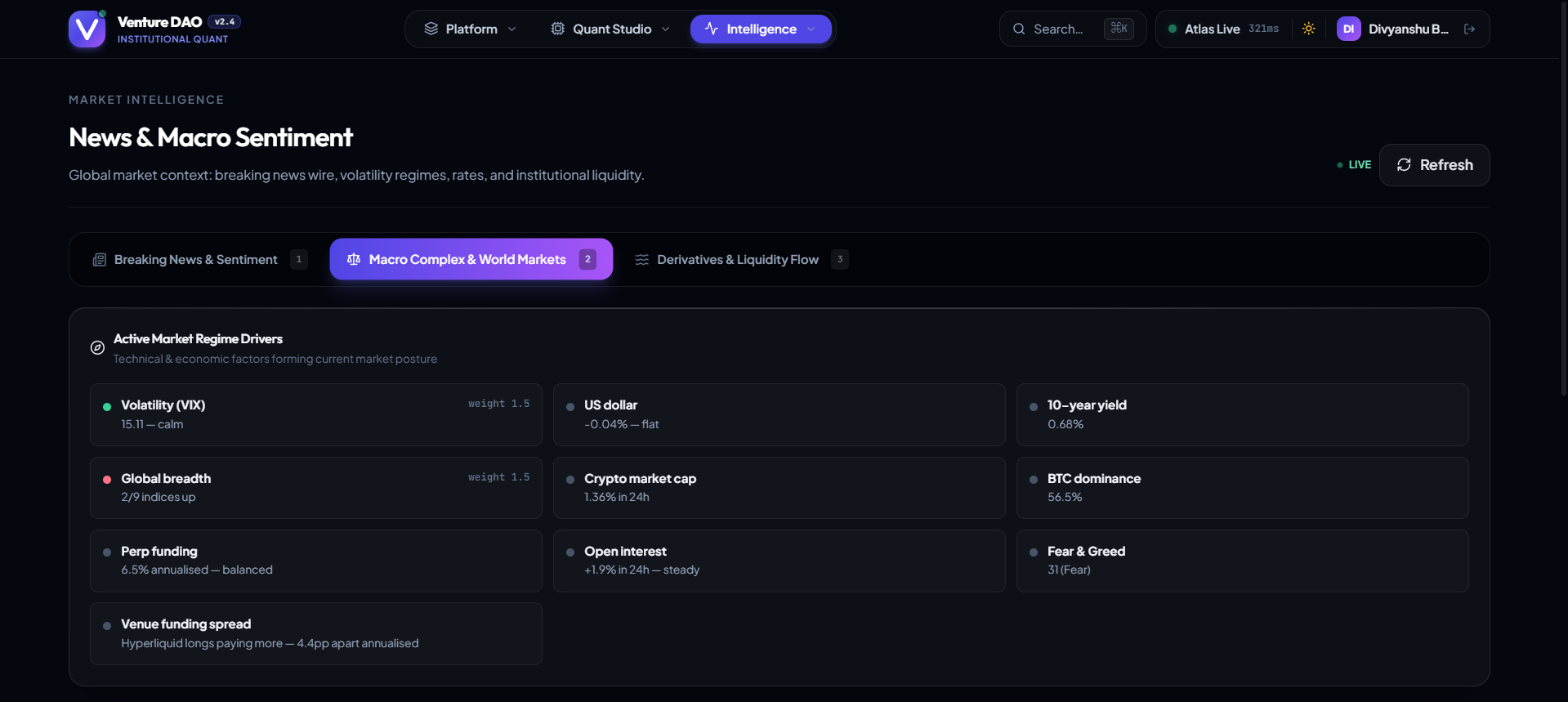Click the LIVE indicator

pyautogui.click(x=1354, y=165)
